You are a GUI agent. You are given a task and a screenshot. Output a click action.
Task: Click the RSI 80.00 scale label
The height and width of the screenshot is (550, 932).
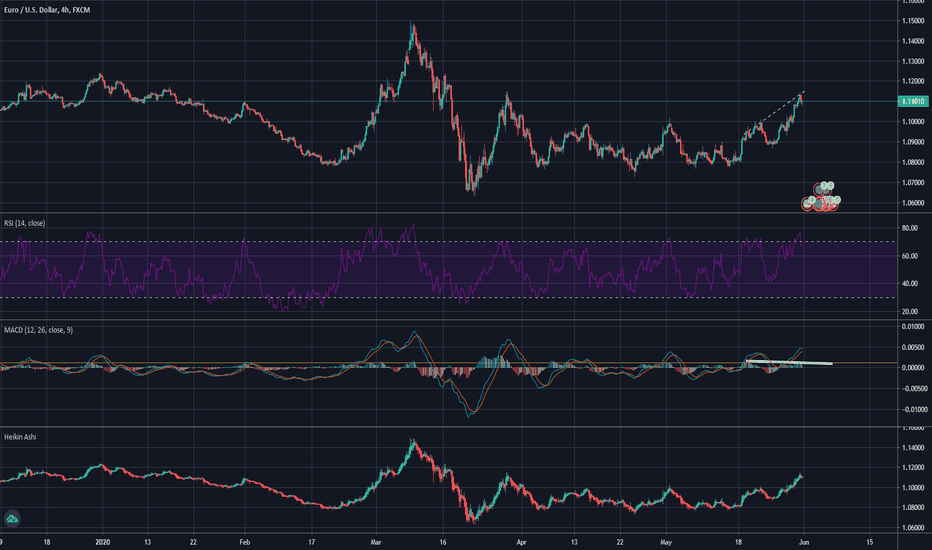(909, 228)
